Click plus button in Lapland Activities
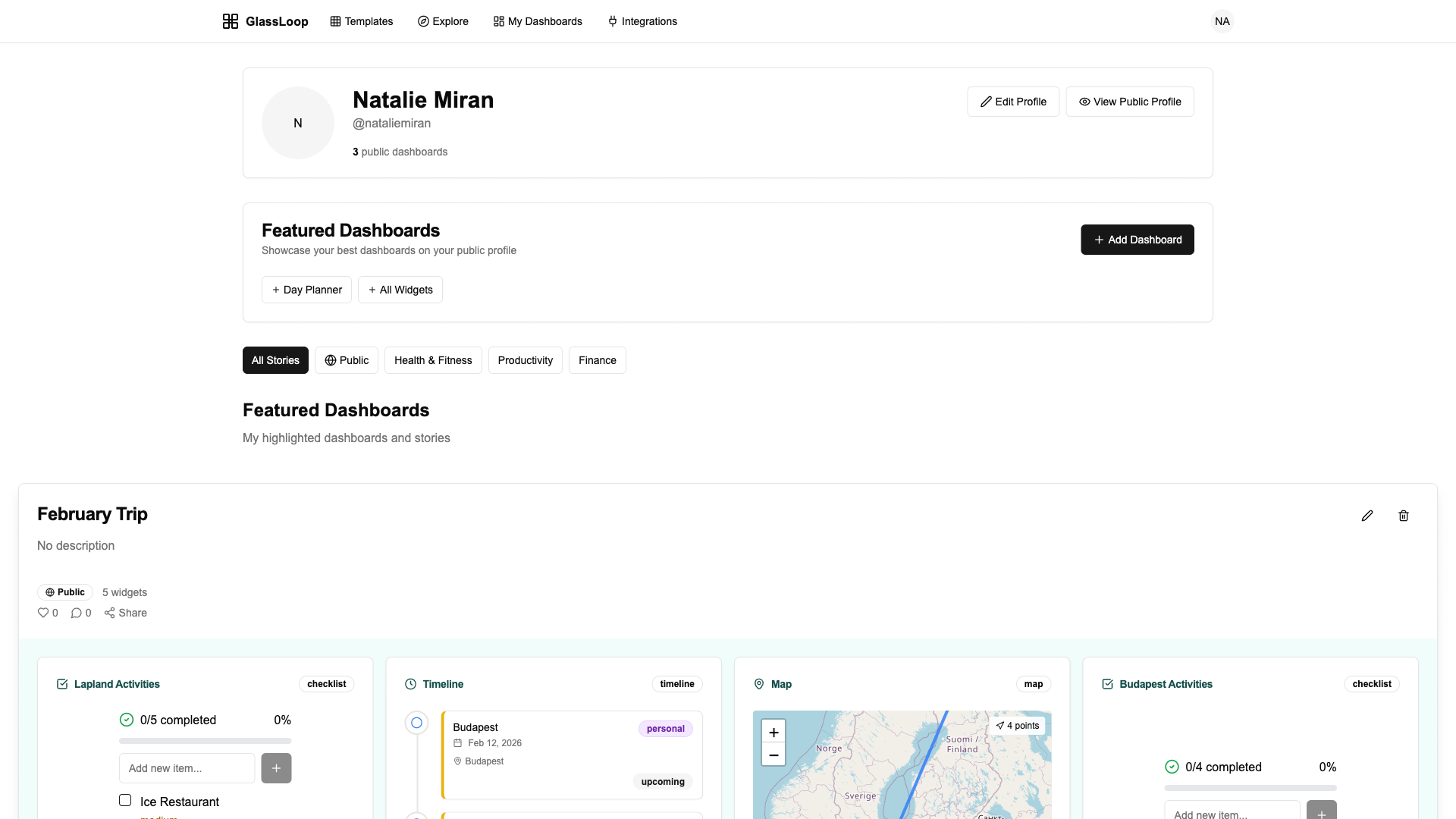1456x819 pixels. click(276, 768)
